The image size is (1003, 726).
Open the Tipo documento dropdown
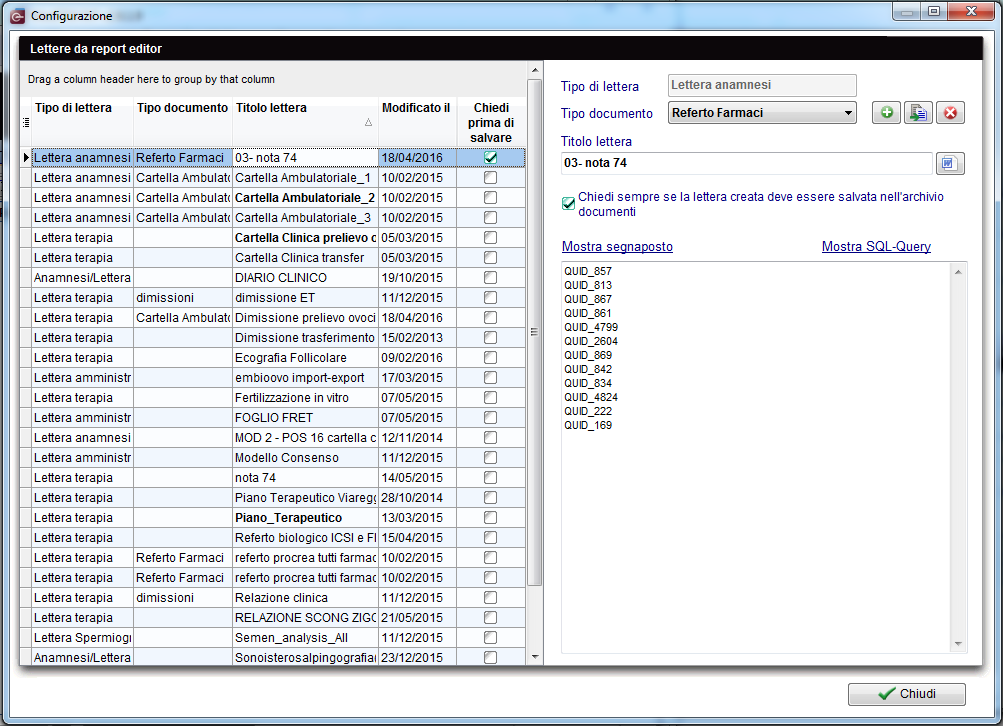pos(848,113)
